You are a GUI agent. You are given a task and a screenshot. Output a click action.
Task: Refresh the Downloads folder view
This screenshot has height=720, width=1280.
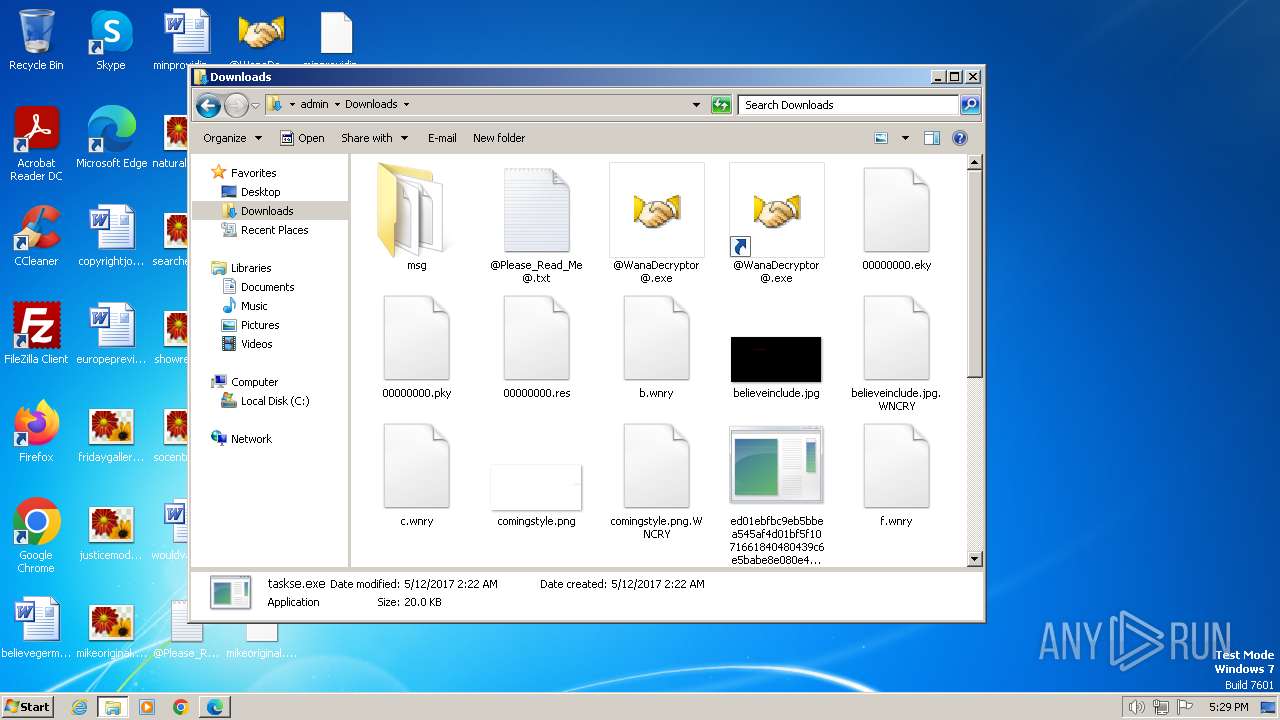[x=721, y=104]
